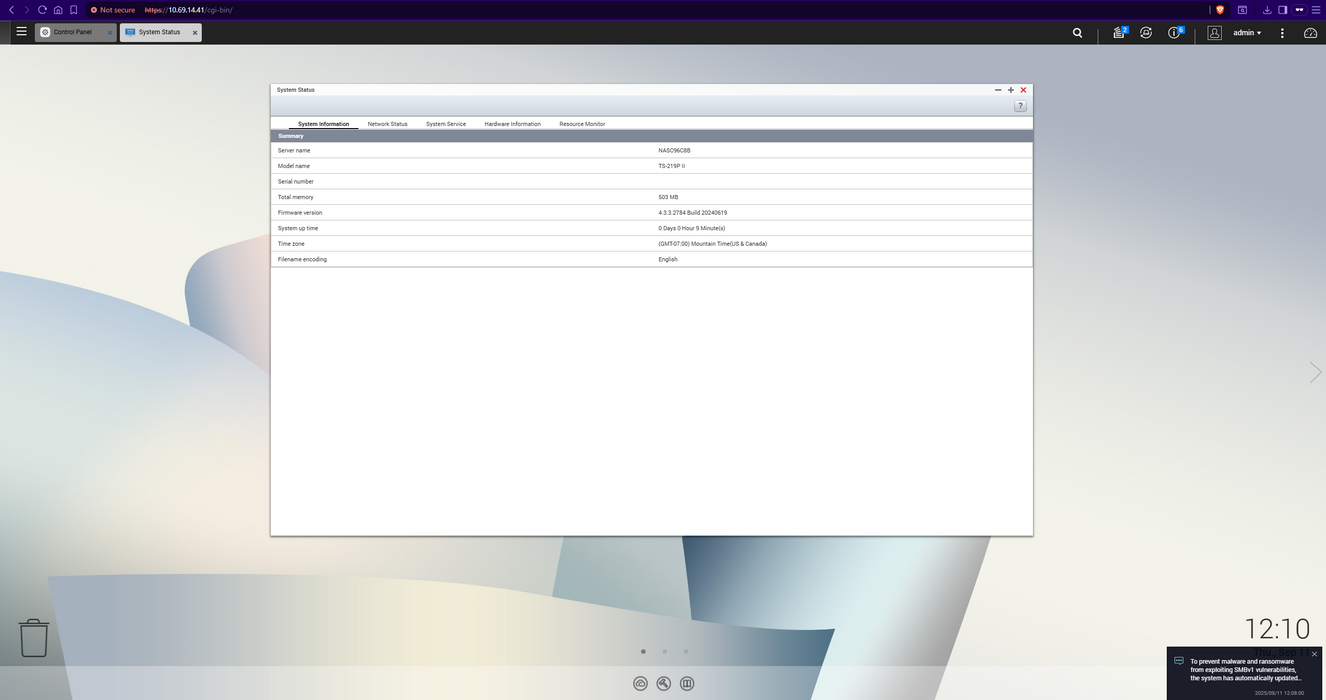Switch to Control Panel taskbar tab

pyautogui.click(x=72, y=32)
